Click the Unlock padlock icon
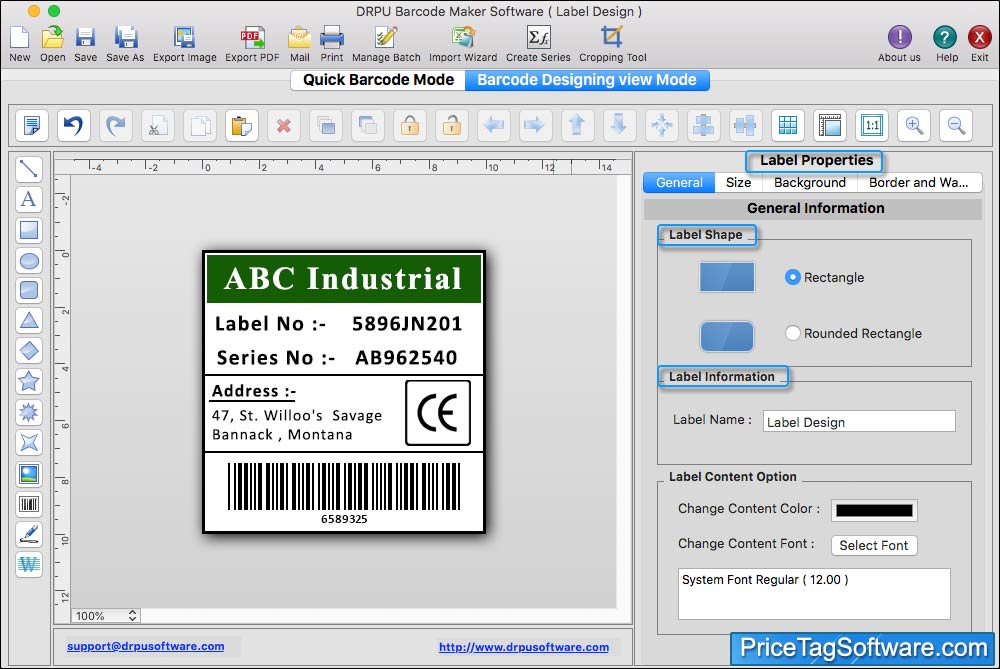 click(x=452, y=125)
